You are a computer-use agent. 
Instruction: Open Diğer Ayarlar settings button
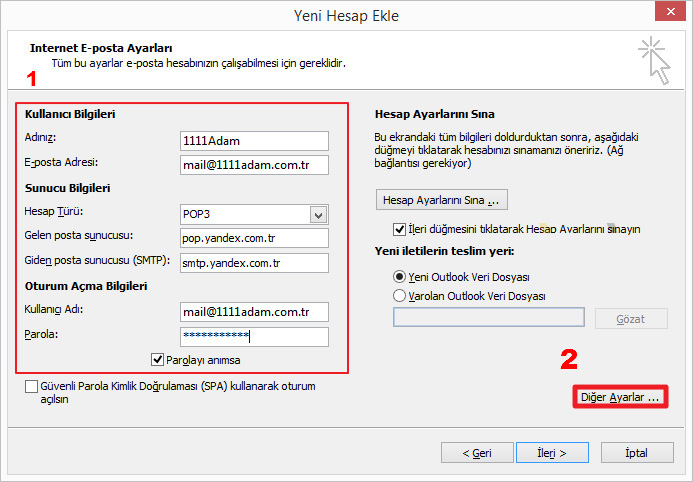[x=620, y=397]
